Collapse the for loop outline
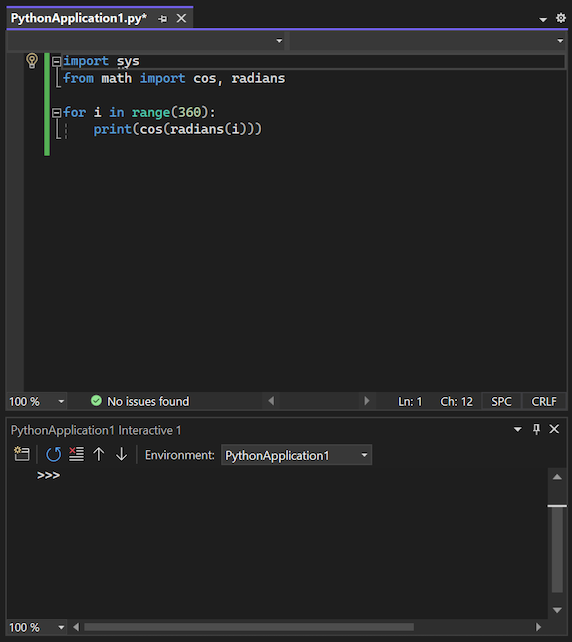The image size is (572, 642). point(57,113)
